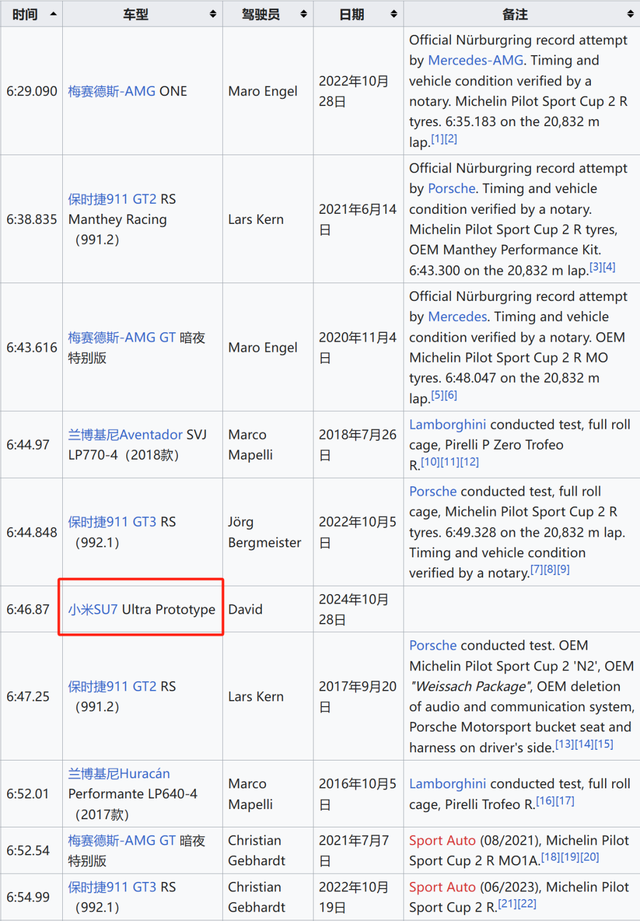Open citation [11] reference

coord(450,462)
